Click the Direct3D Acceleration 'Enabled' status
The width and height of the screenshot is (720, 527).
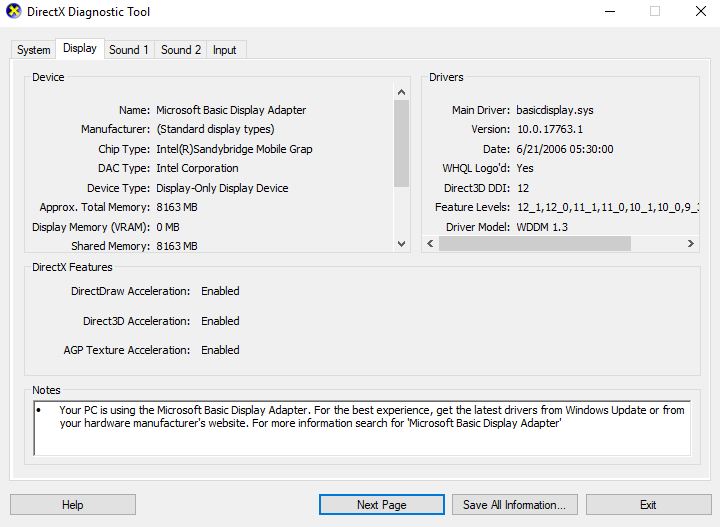220,321
